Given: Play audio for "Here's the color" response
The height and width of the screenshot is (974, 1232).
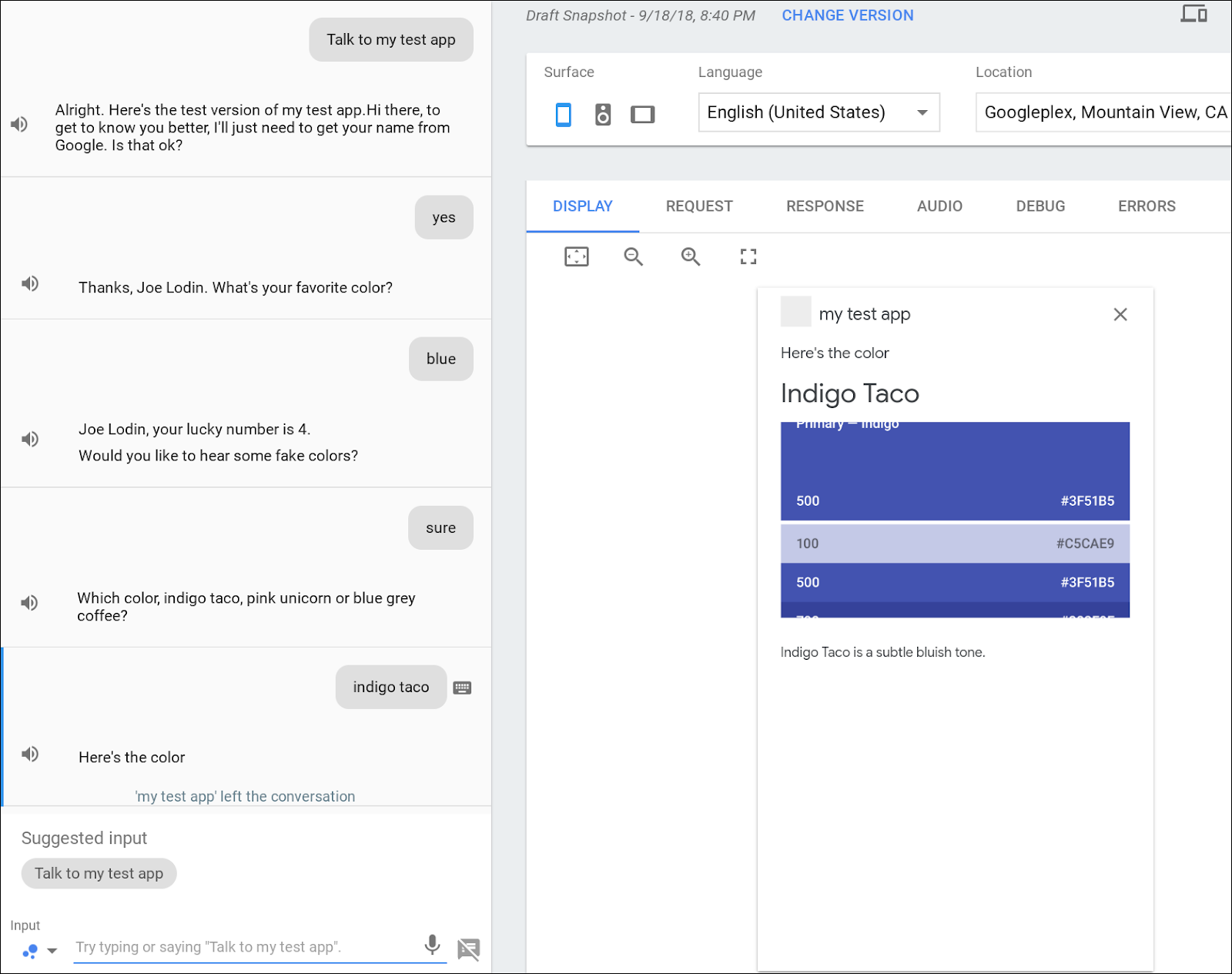Looking at the screenshot, I should 30,755.
